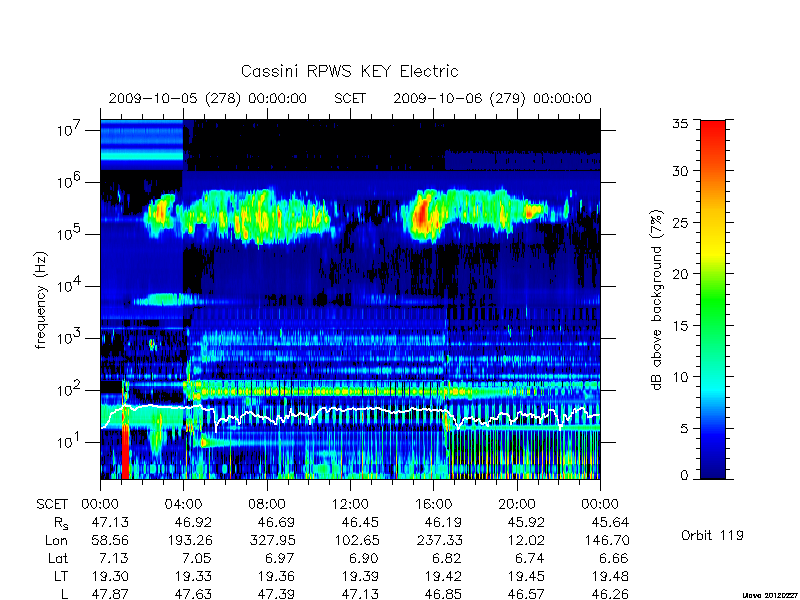
Task: Click the intense red emission near 16:00
Action: [x=422, y=214]
